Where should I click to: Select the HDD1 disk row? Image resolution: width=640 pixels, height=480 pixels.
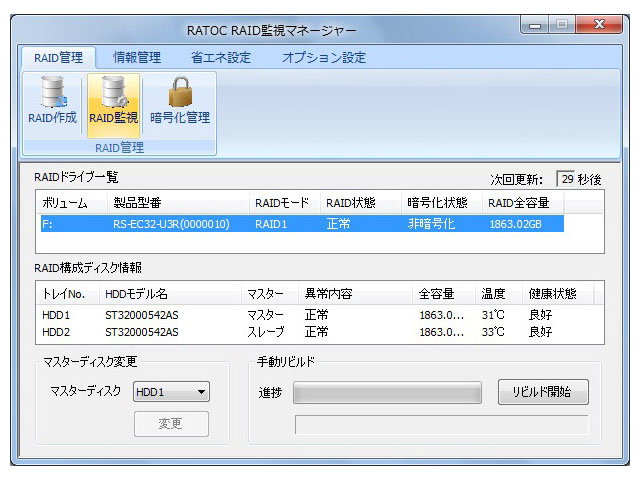pos(320,315)
